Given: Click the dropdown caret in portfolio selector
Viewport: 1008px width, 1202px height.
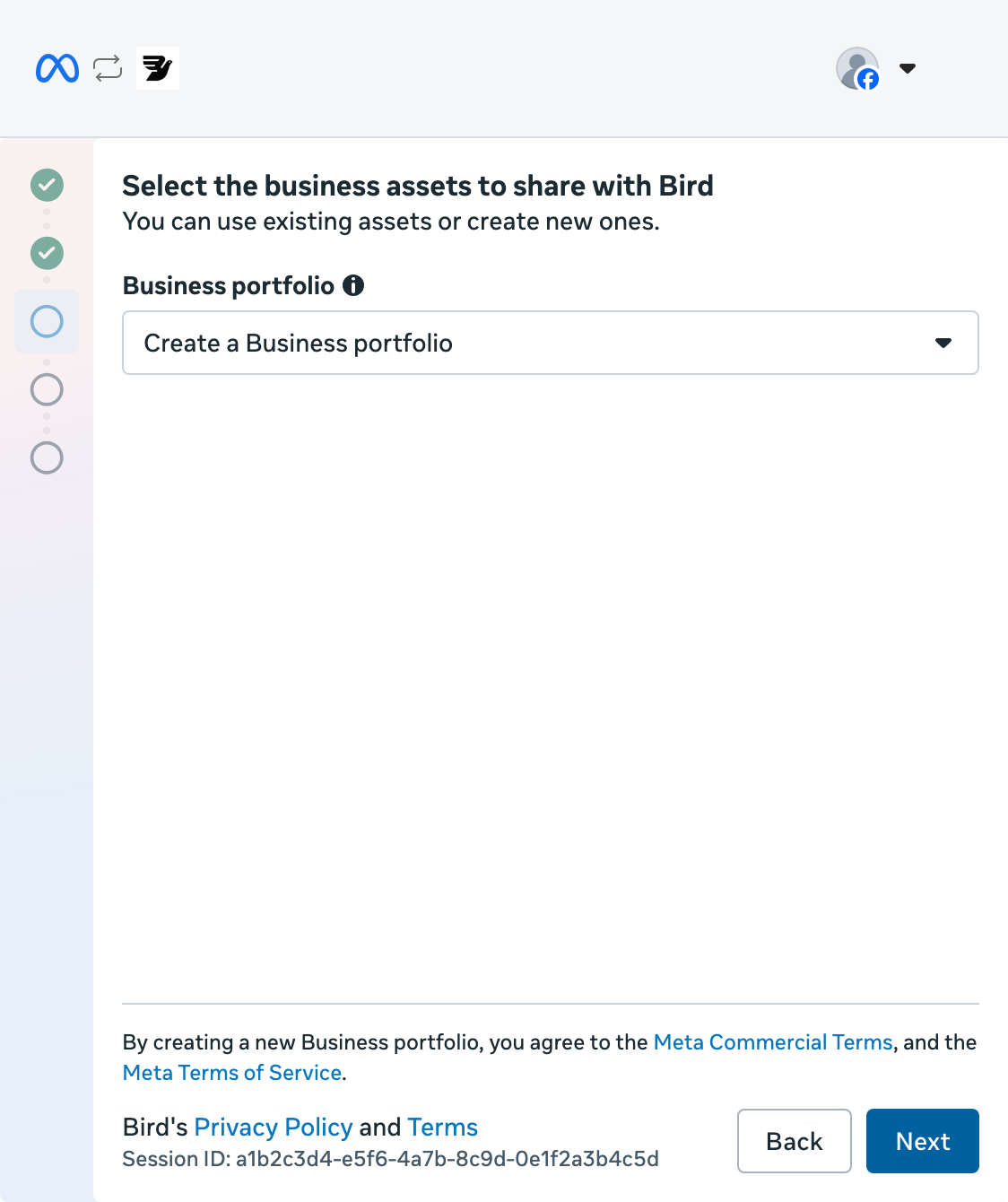Looking at the screenshot, I should [943, 343].
